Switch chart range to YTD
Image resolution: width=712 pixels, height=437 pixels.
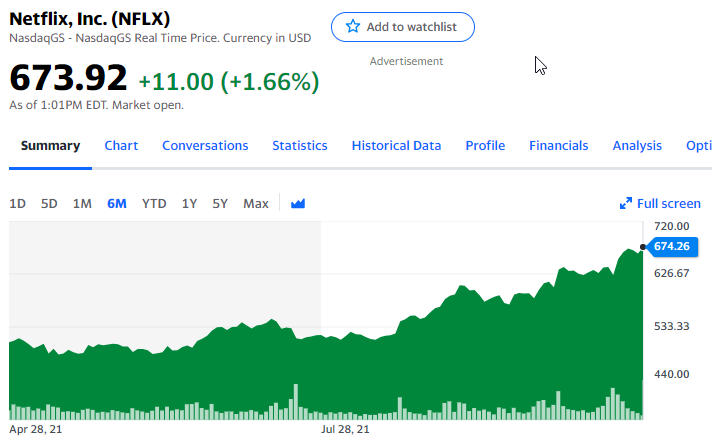click(x=154, y=204)
